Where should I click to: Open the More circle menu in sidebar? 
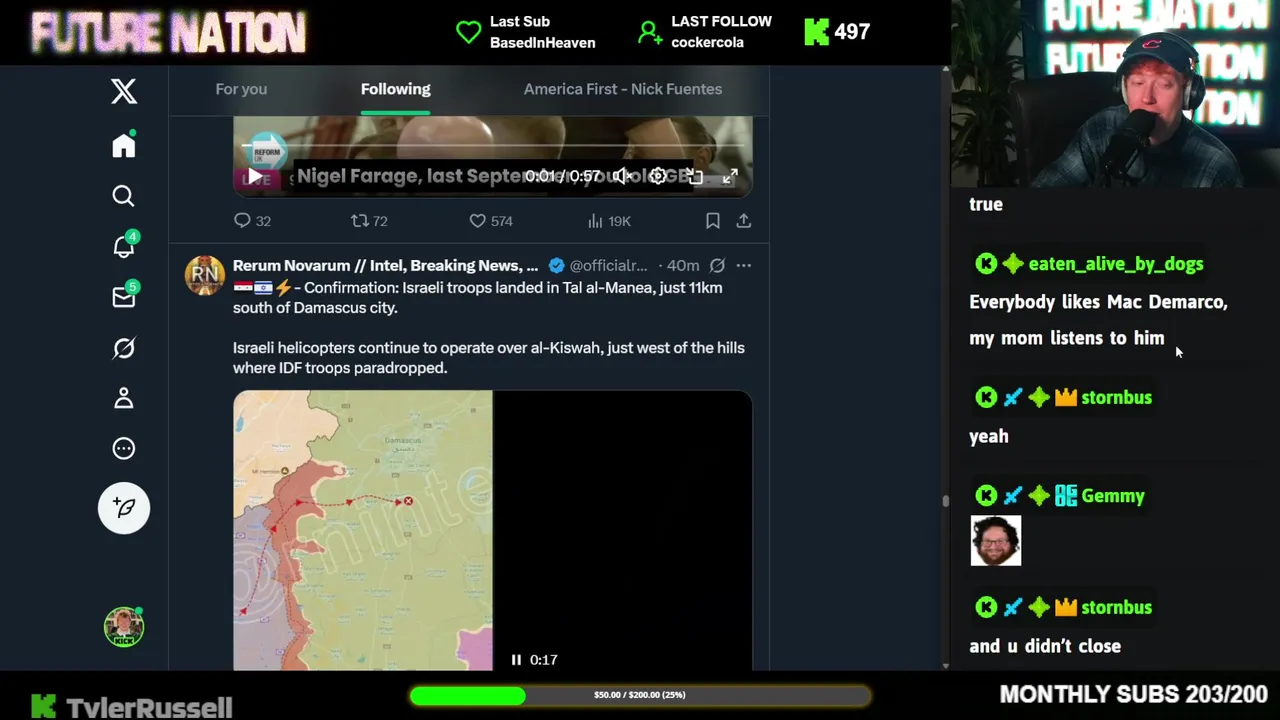coord(124,448)
